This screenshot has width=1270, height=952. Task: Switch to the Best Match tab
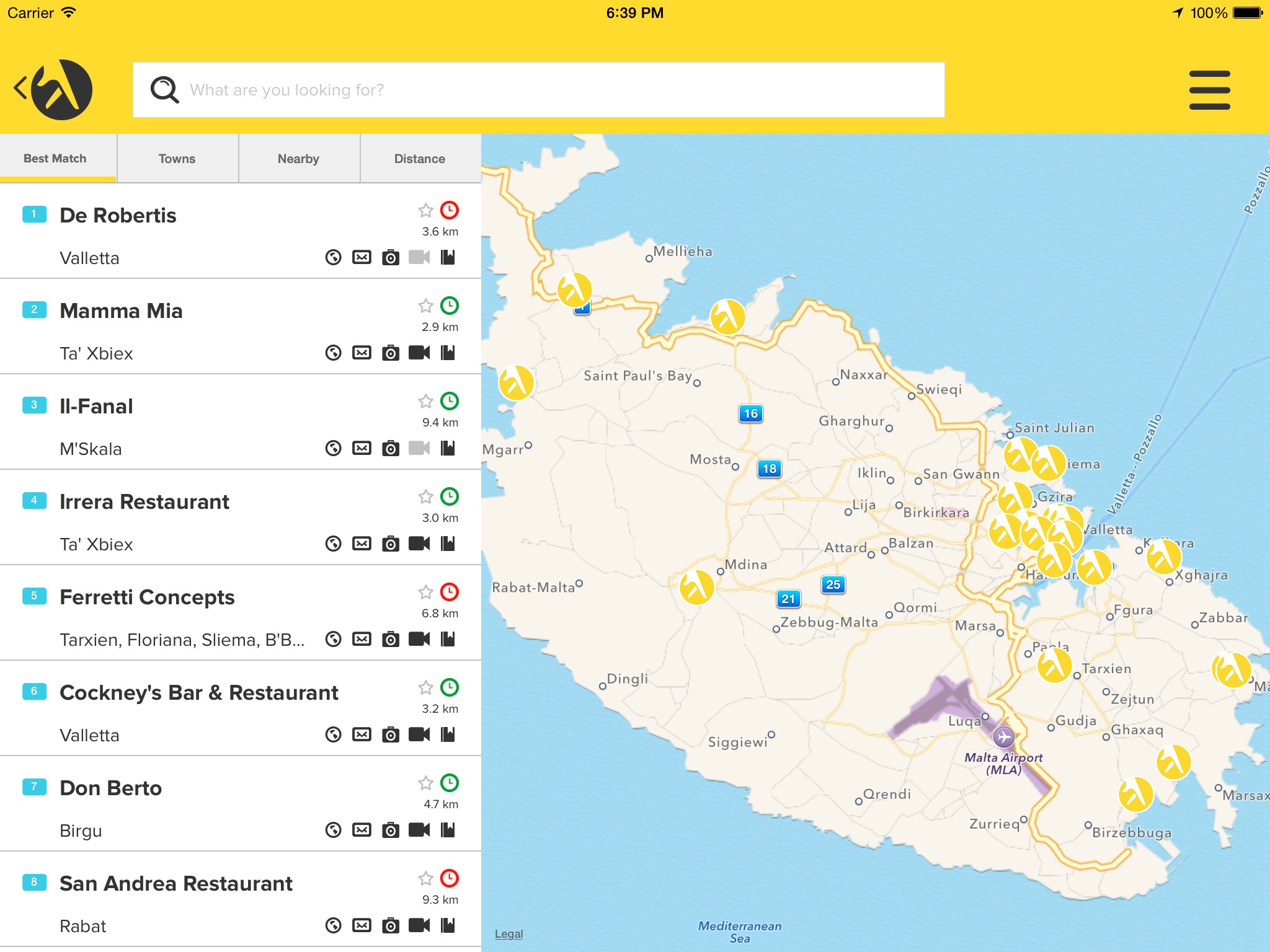[58, 159]
